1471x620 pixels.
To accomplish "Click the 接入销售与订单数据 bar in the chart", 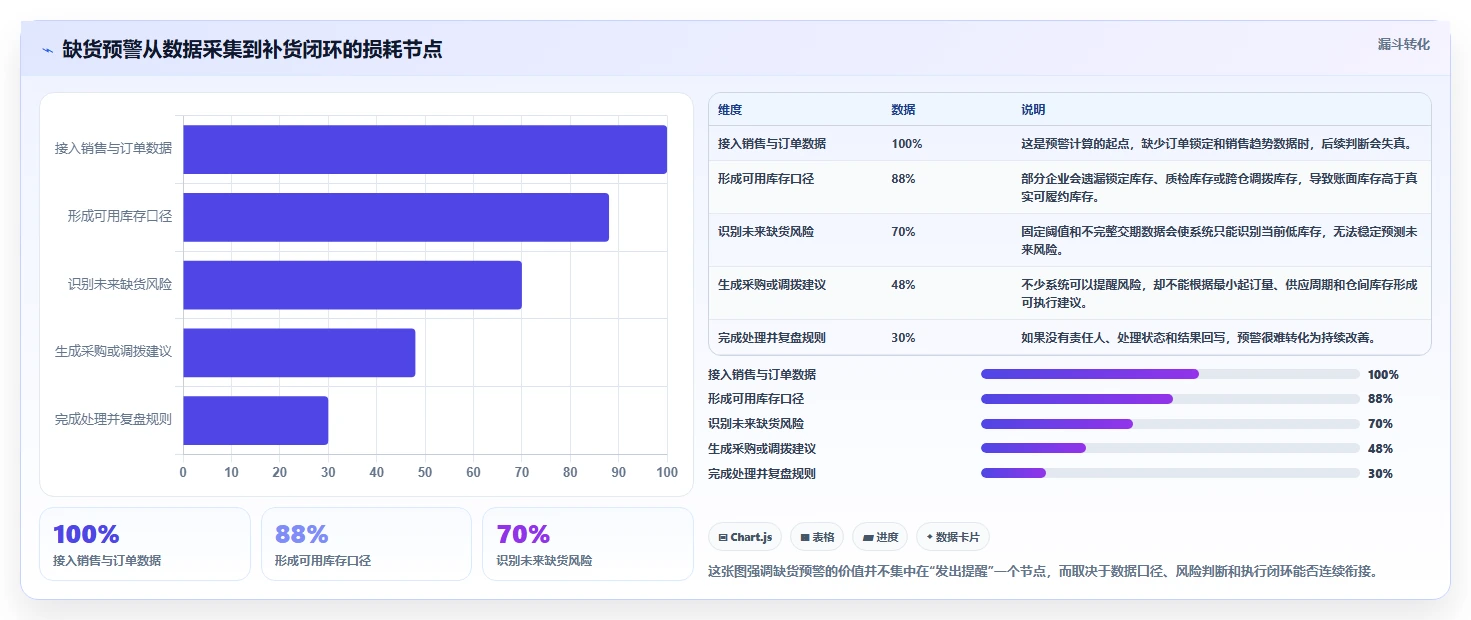I will coord(425,149).
